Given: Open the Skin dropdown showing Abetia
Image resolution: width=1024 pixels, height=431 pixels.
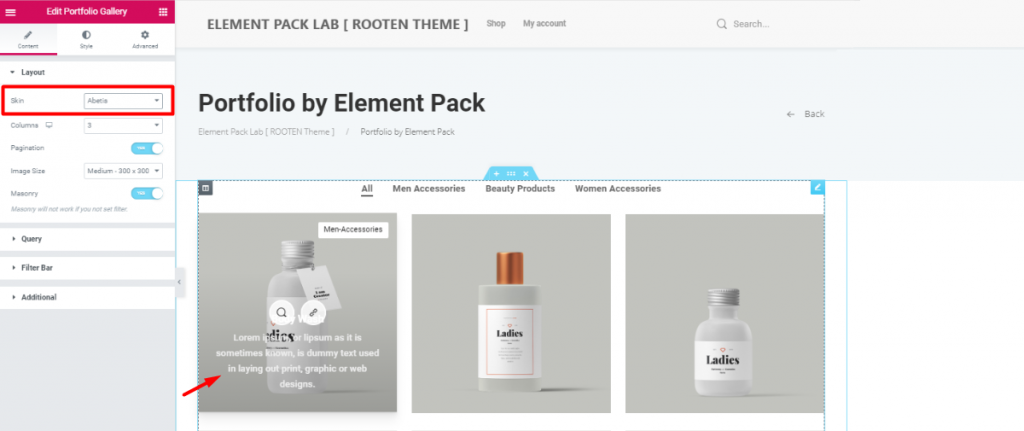Looking at the screenshot, I should [123, 101].
